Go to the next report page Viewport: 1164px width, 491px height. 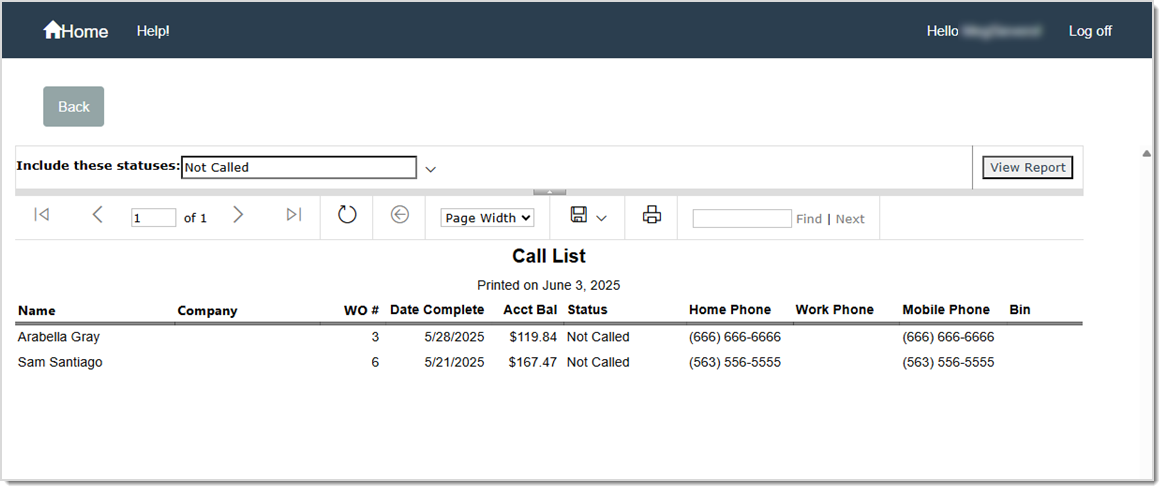(x=238, y=215)
